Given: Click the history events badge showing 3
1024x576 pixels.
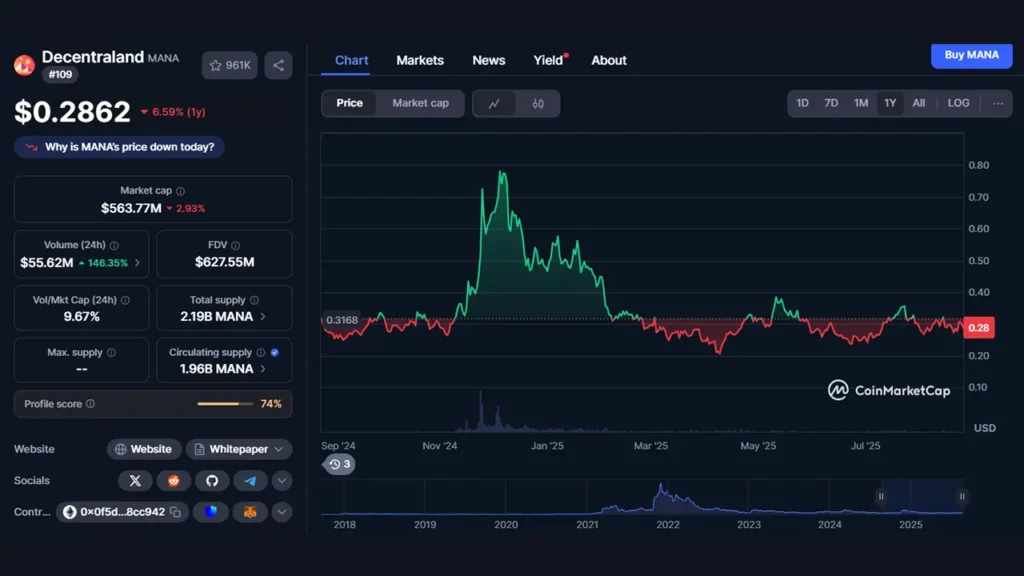Looking at the screenshot, I should point(340,464).
